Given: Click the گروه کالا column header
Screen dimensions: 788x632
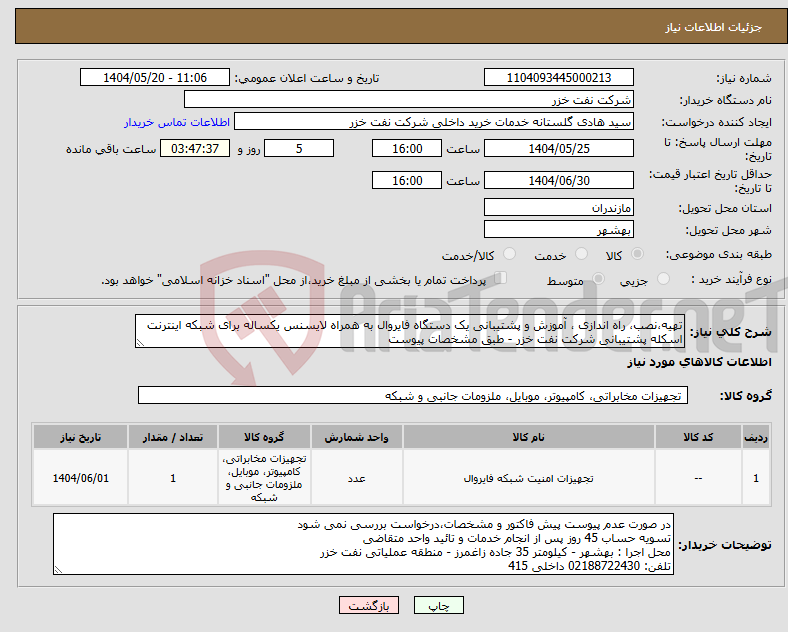Looking at the screenshot, I should click(264, 437).
